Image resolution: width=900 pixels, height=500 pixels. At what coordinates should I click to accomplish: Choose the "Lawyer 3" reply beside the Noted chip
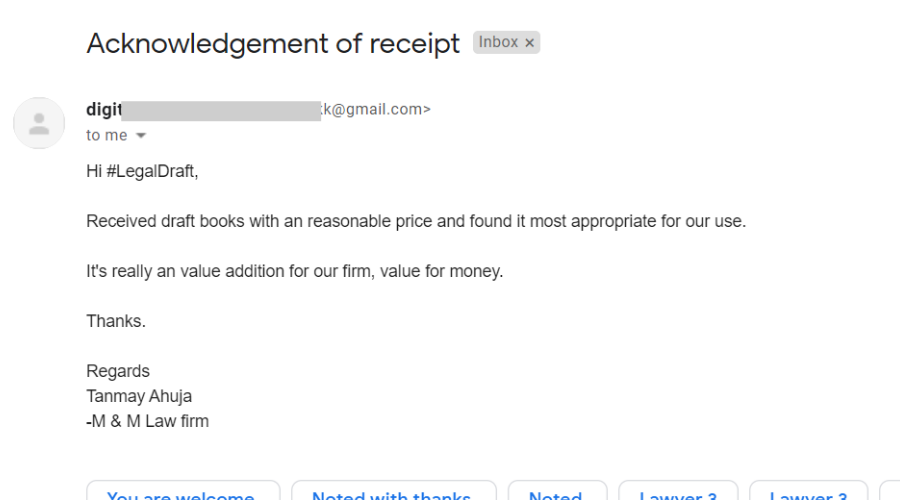coord(678,491)
